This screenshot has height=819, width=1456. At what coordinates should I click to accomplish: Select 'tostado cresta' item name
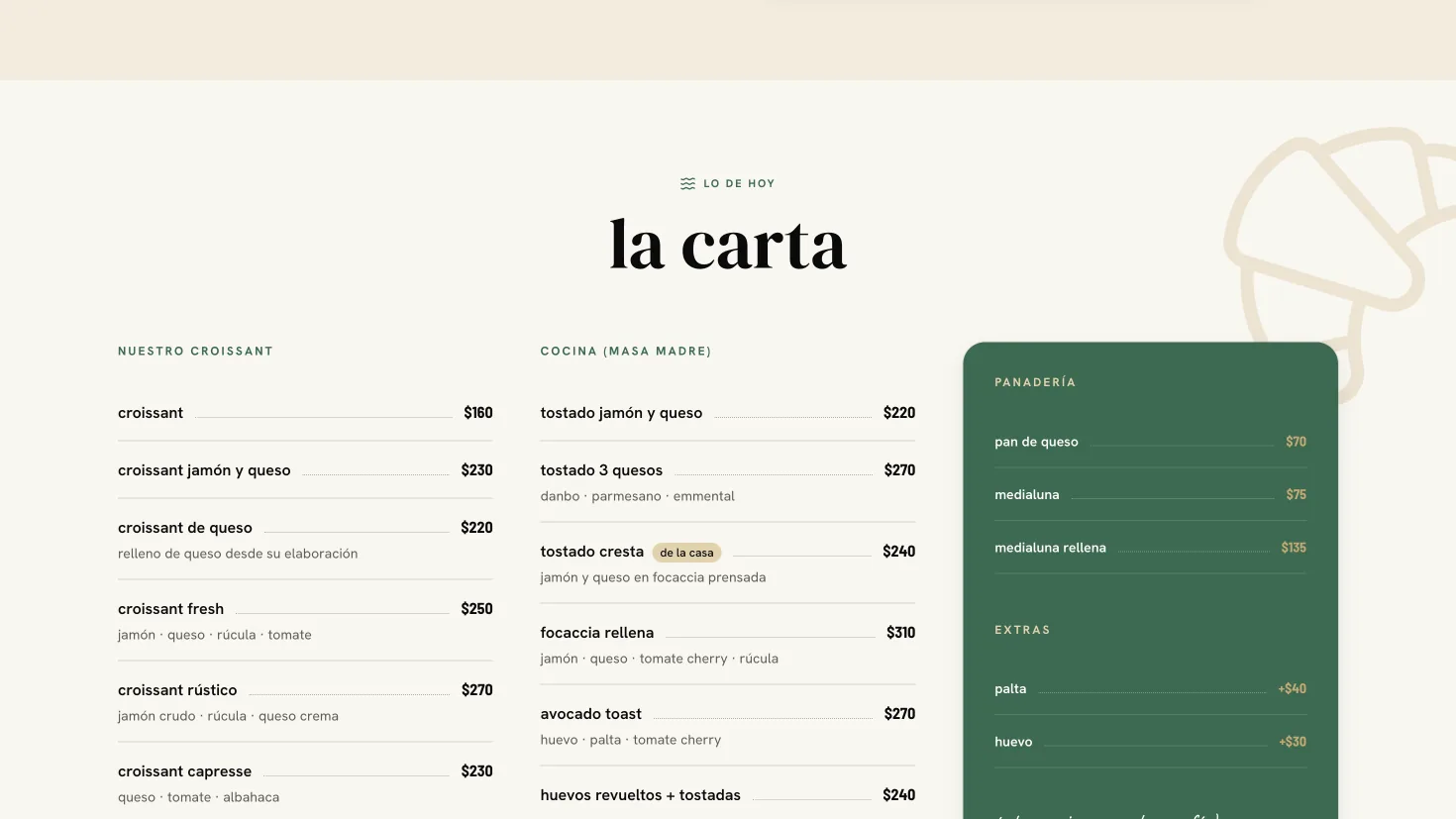(592, 552)
